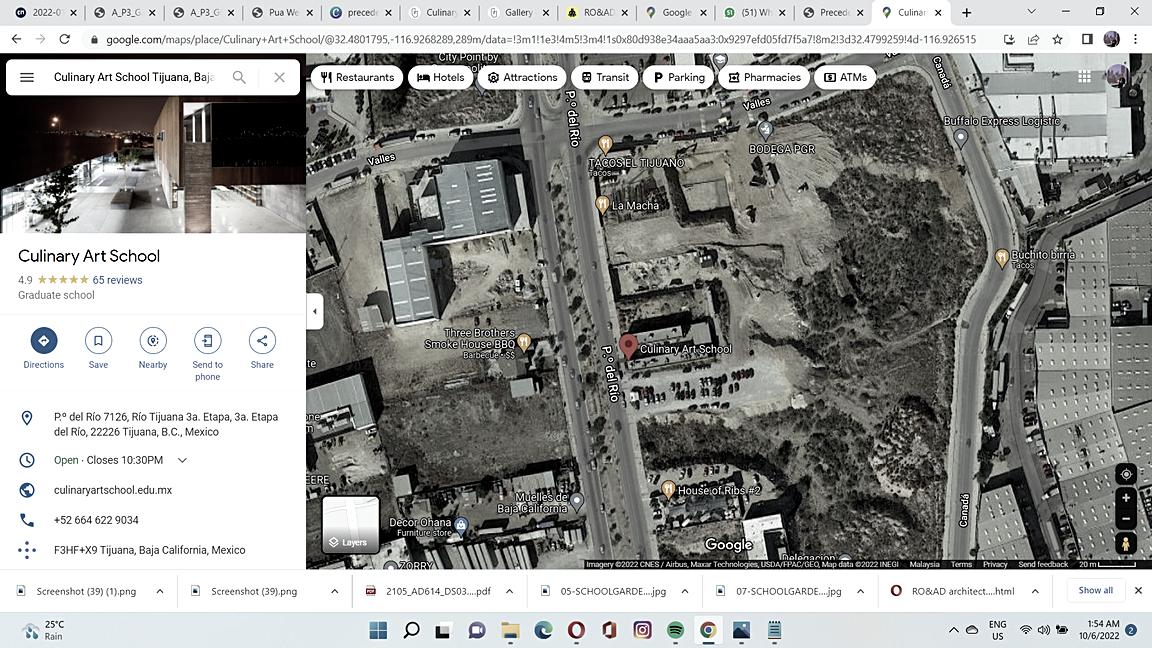Filter map by Pharmacies

point(762,77)
